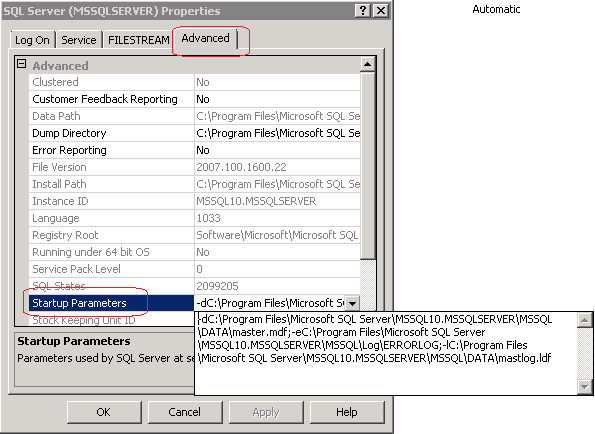Open the Startup Parameters dropdown arrow
Viewport: 595px width, 434px height.
coord(352,303)
